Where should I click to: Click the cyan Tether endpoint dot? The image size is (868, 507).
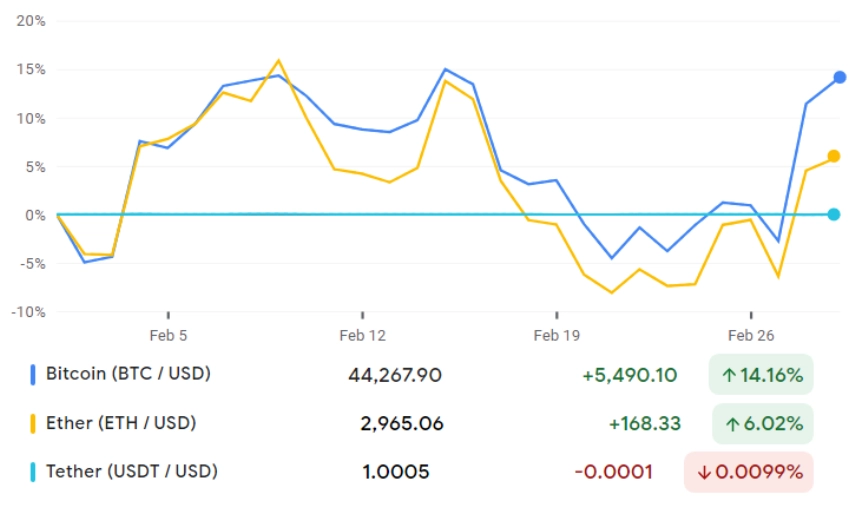834,214
